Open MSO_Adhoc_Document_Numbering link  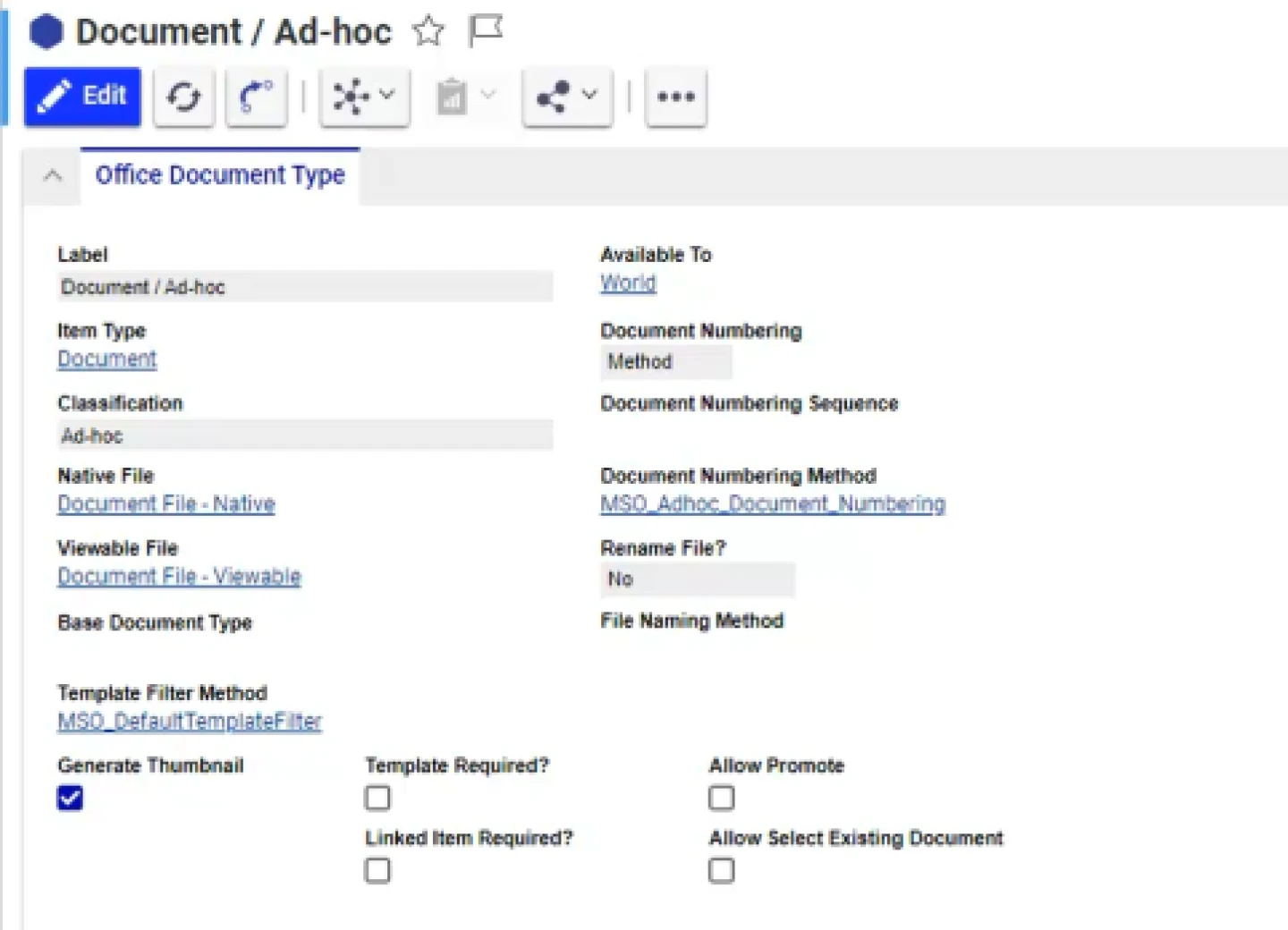[773, 504]
